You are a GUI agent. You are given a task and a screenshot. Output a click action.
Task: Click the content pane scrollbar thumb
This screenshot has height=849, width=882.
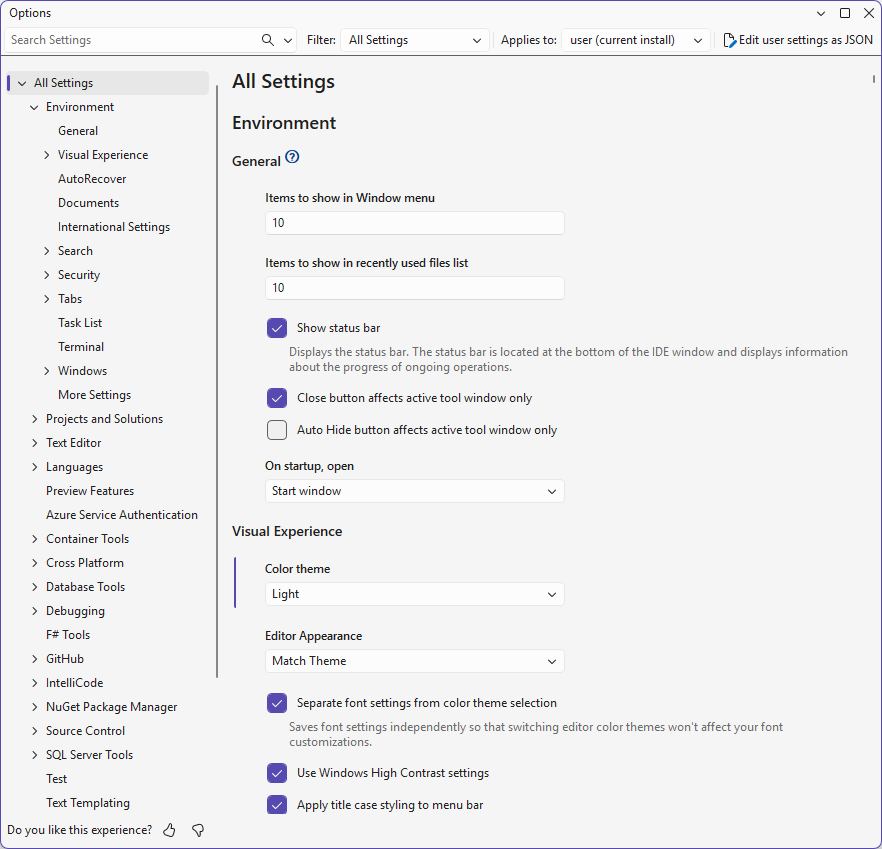(x=874, y=79)
